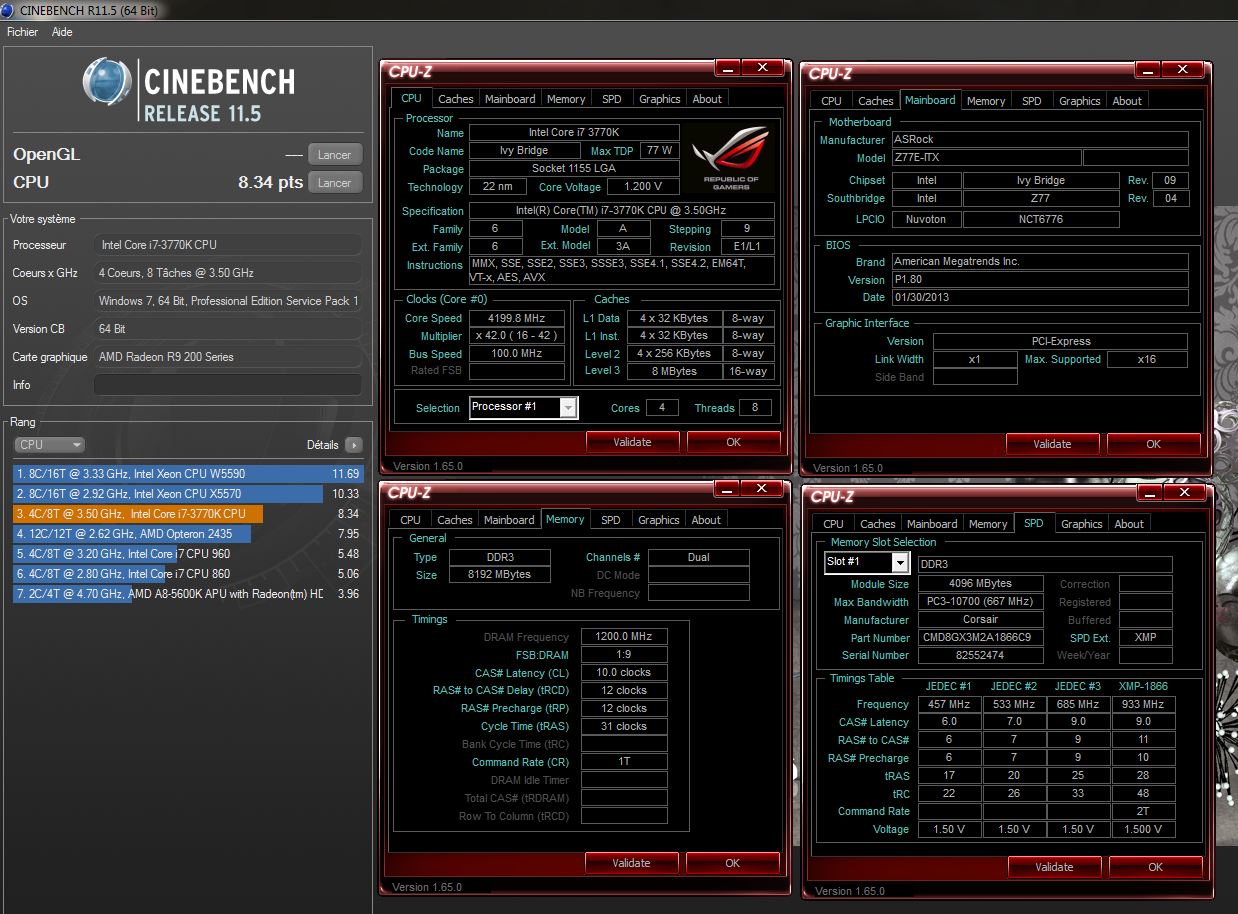Open Caches tab in CPU-Z Mainboard window
This screenshot has width=1238, height=914.
pos(875,101)
